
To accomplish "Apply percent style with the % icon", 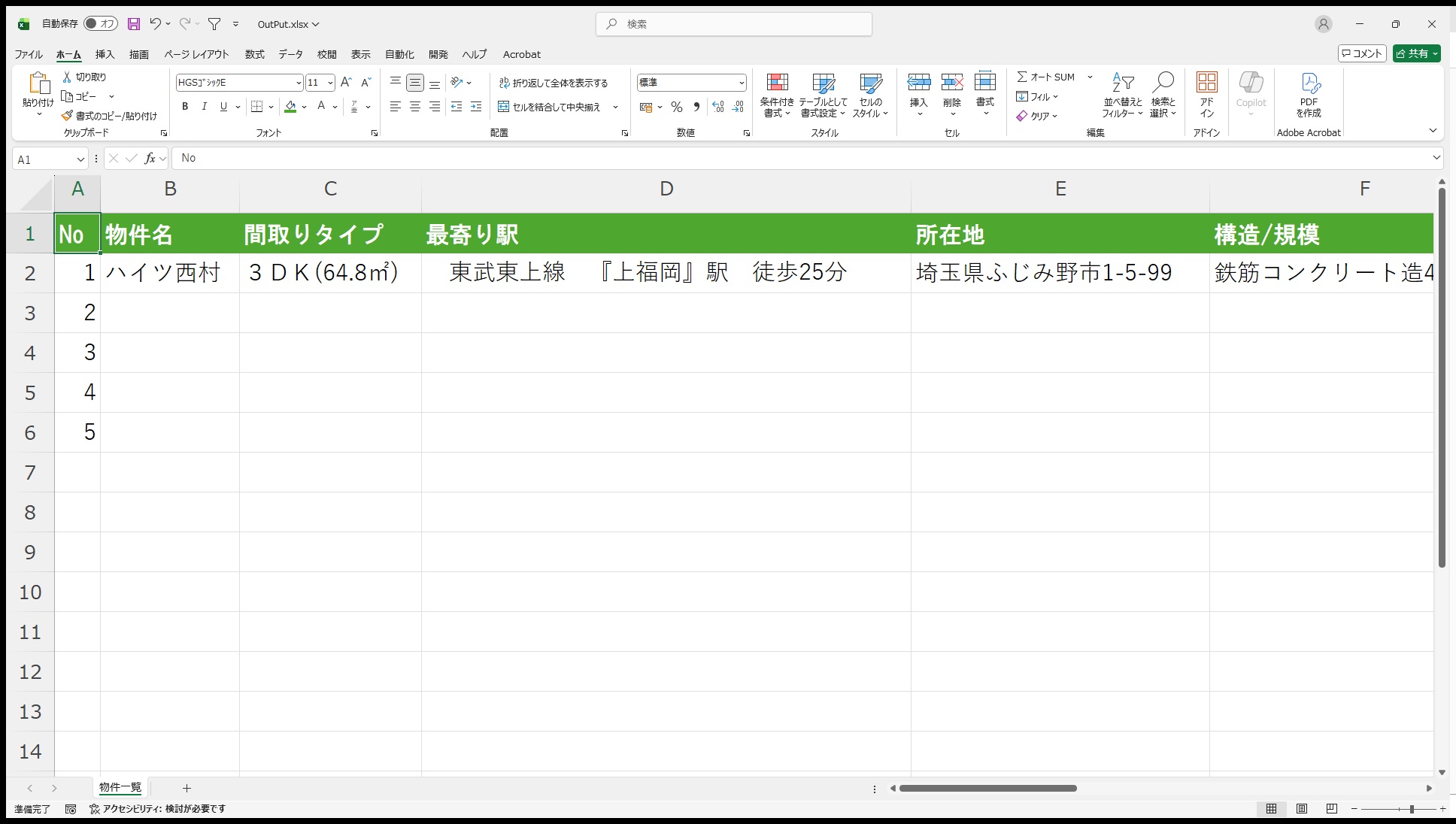I will pos(676,107).
